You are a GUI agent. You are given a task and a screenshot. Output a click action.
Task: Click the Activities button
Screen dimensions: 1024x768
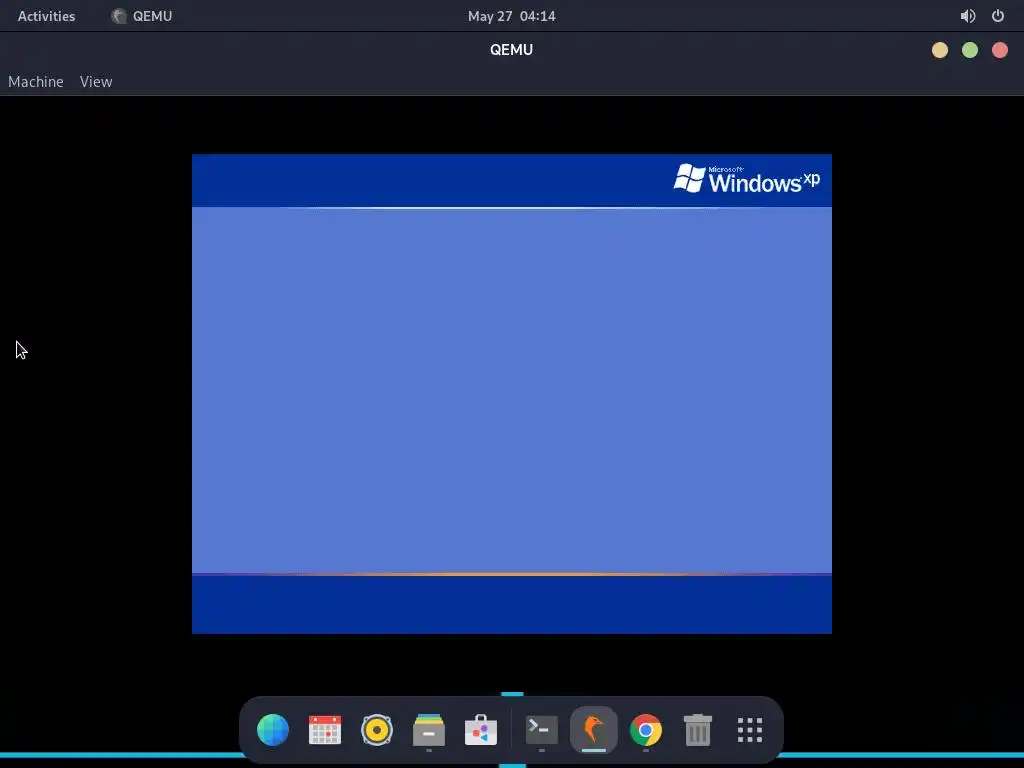pyautogui.click(x=46, y=16)
